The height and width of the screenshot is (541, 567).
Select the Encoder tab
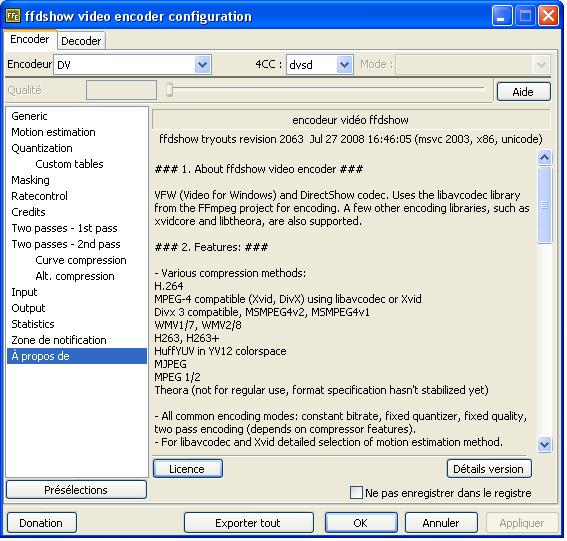coord(30,39)
